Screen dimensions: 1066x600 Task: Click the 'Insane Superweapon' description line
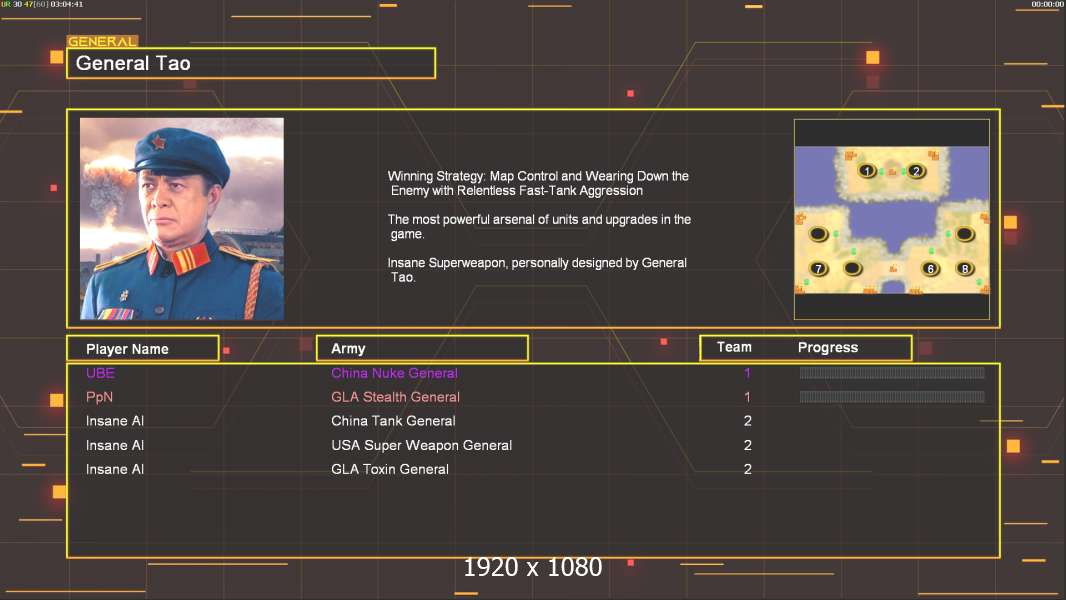537,270
